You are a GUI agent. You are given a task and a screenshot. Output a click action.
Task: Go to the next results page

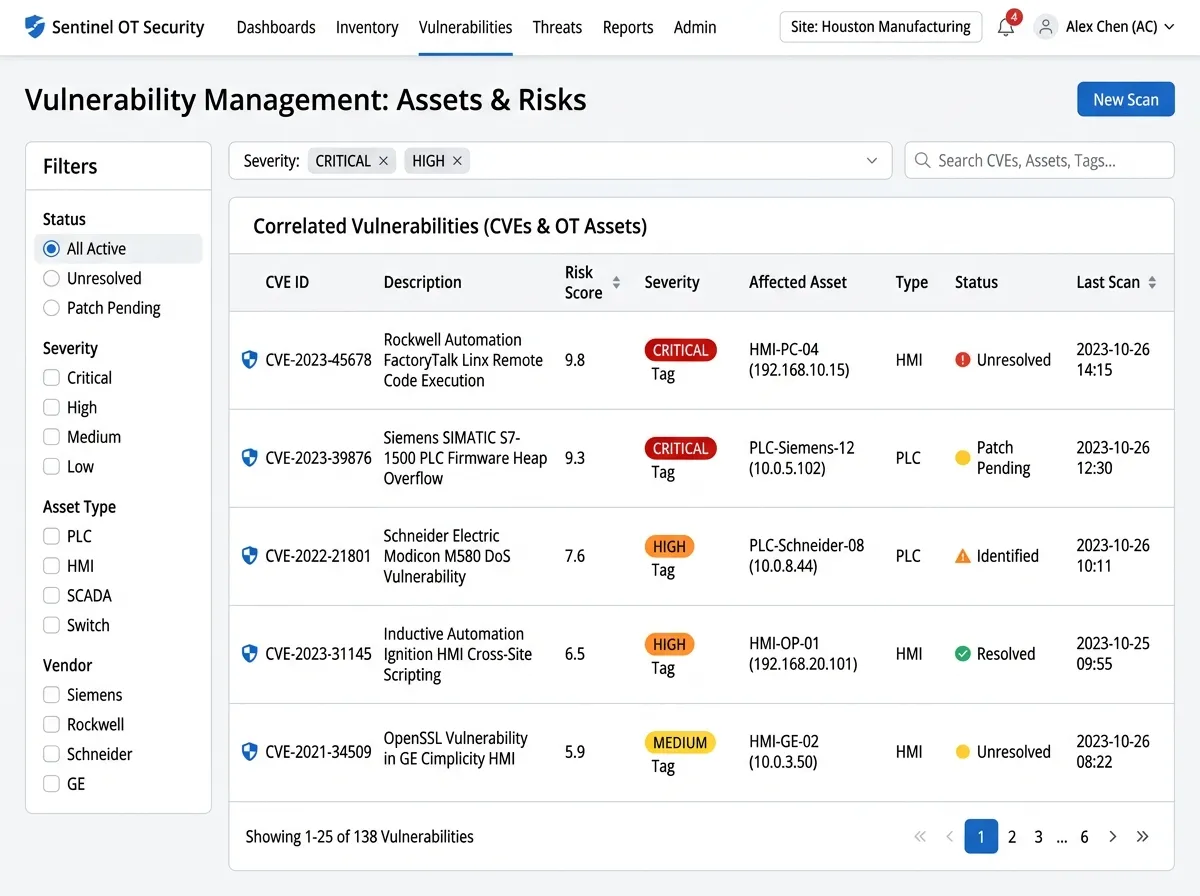1113,837
